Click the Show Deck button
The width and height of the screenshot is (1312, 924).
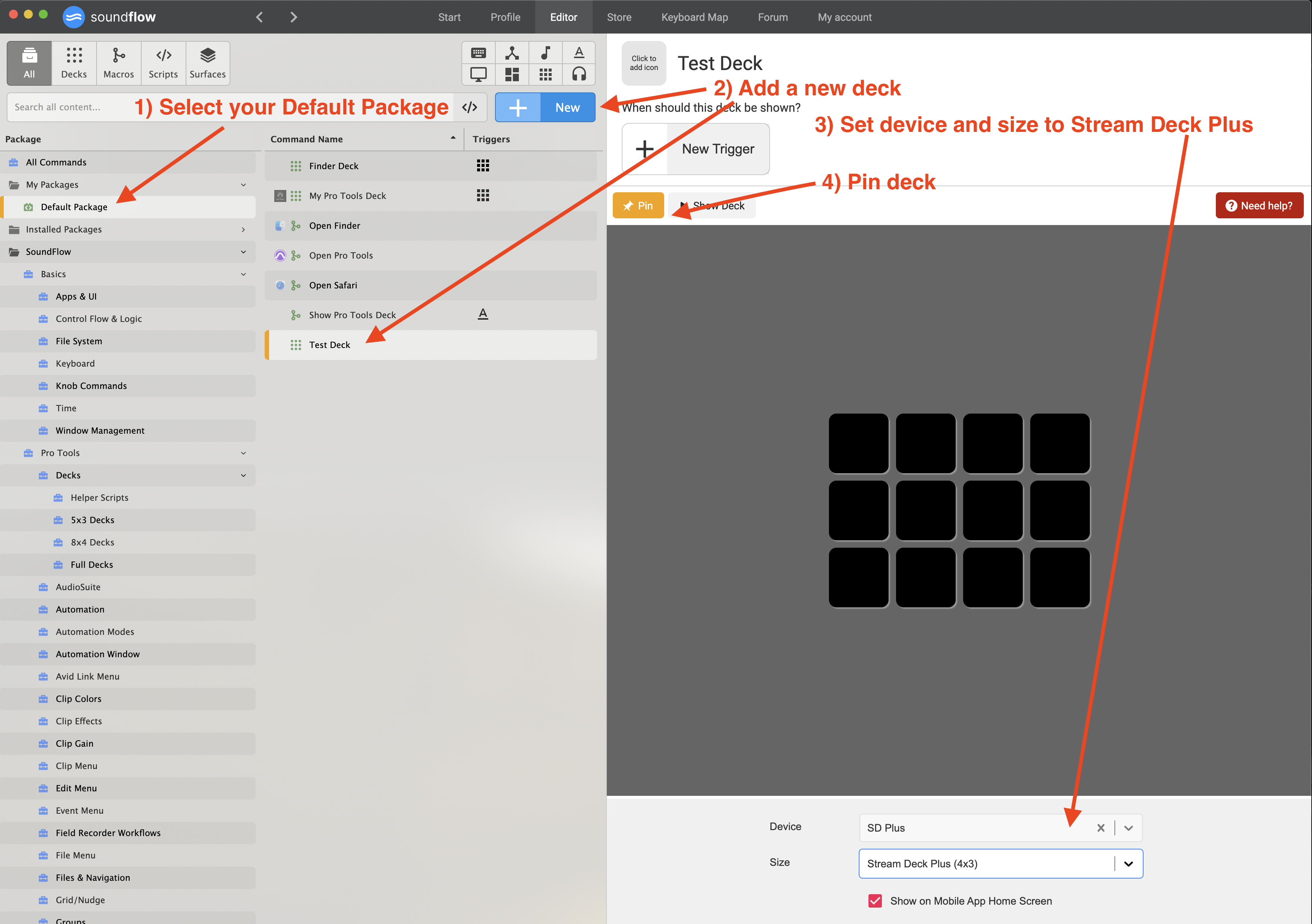[712, 205]
